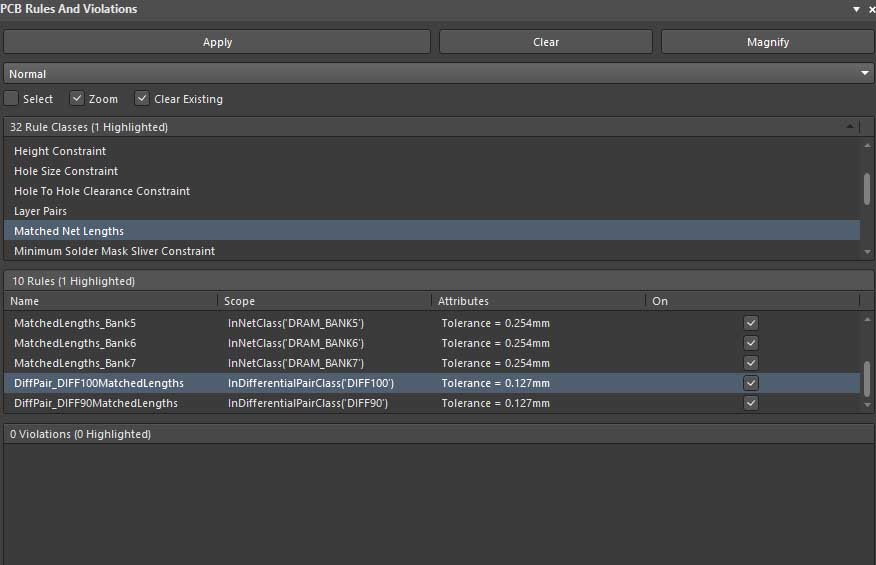Image resolution: width=876 pixels, height=565 pixels.
Task: Collapse the Rule Classes section arrow
Action: (x=850, y=127)
